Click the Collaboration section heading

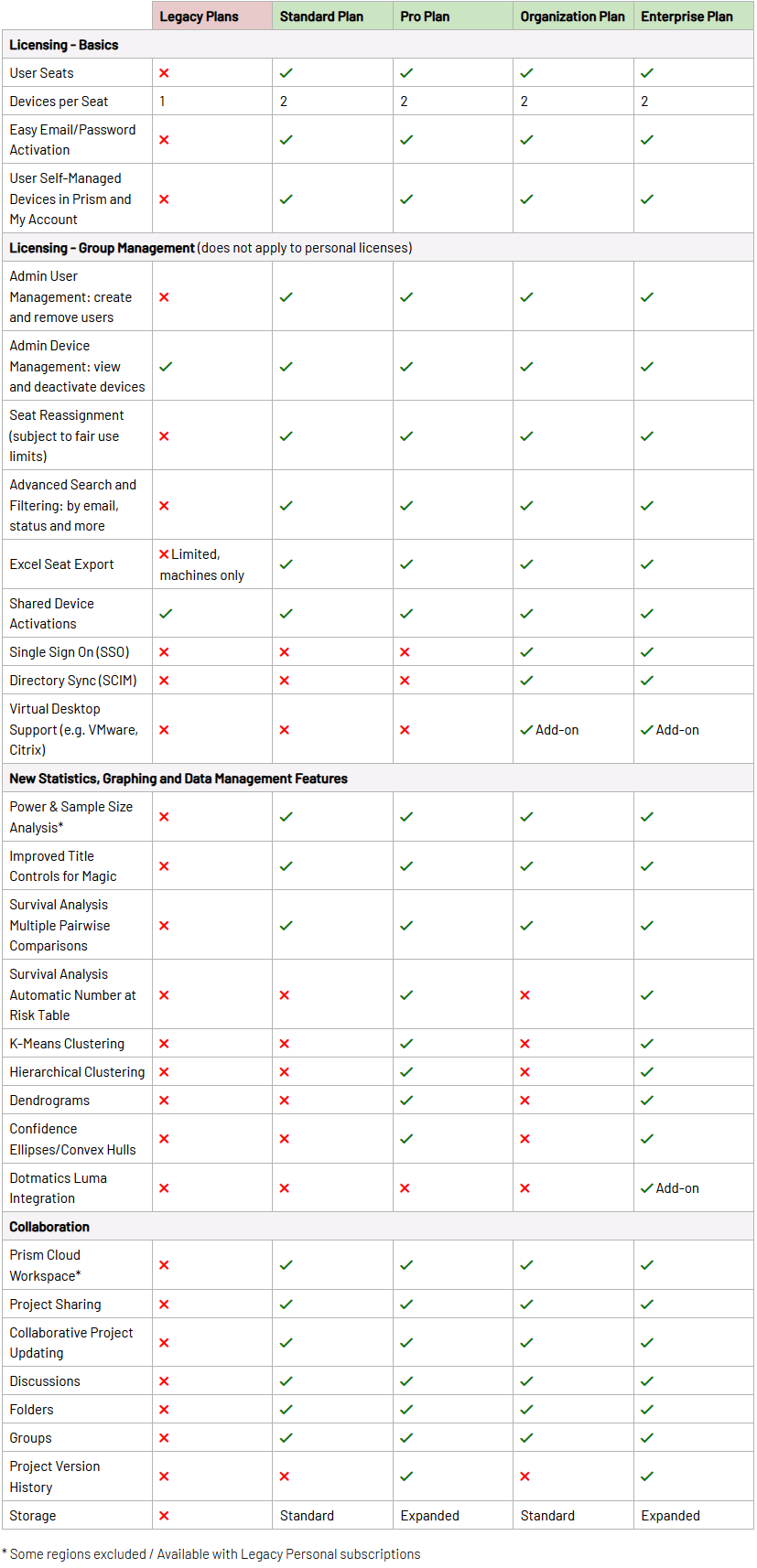click(x=49, y=1227)
